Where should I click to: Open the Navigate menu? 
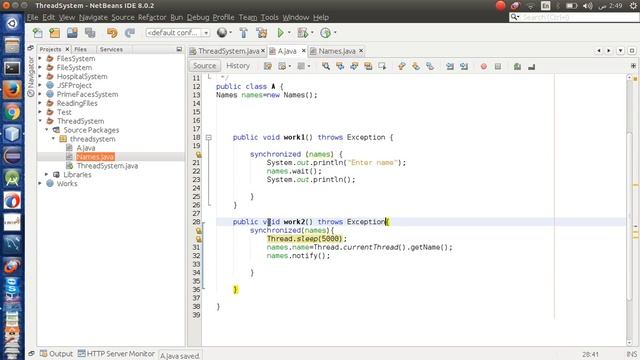pos(93,17)
